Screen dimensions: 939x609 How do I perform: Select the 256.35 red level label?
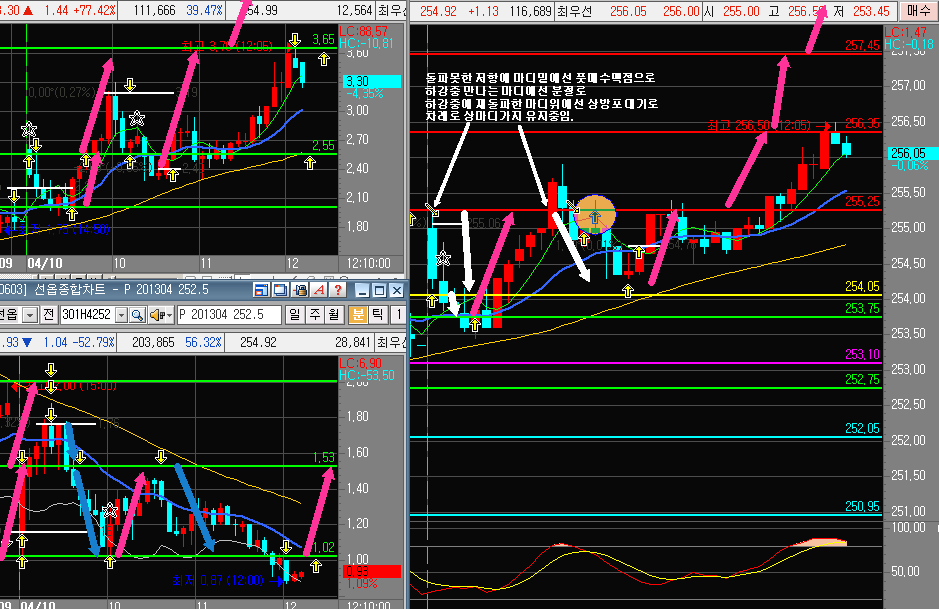862,123
